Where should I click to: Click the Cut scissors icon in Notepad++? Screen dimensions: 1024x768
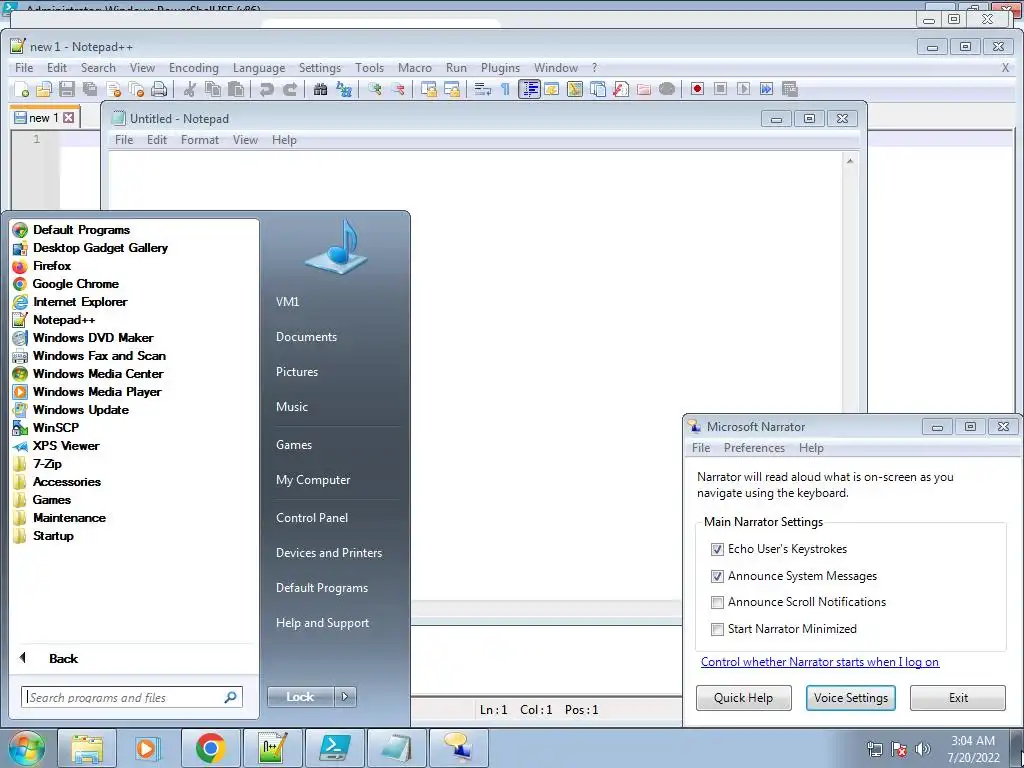tap(189, 89)
